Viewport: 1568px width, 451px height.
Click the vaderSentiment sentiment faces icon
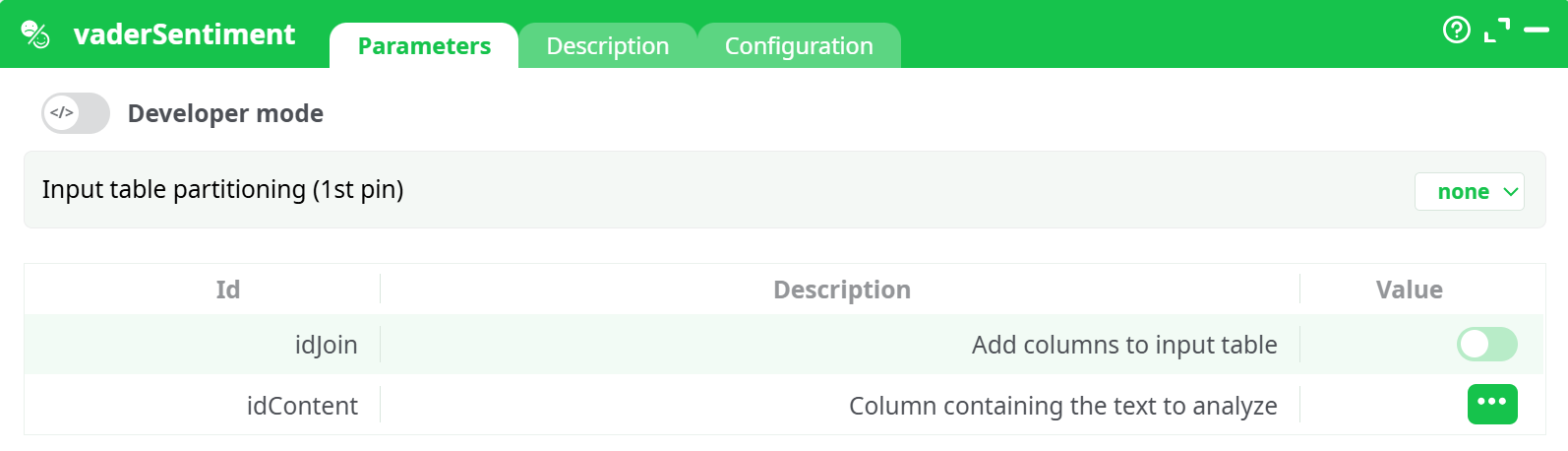(35, 34)
